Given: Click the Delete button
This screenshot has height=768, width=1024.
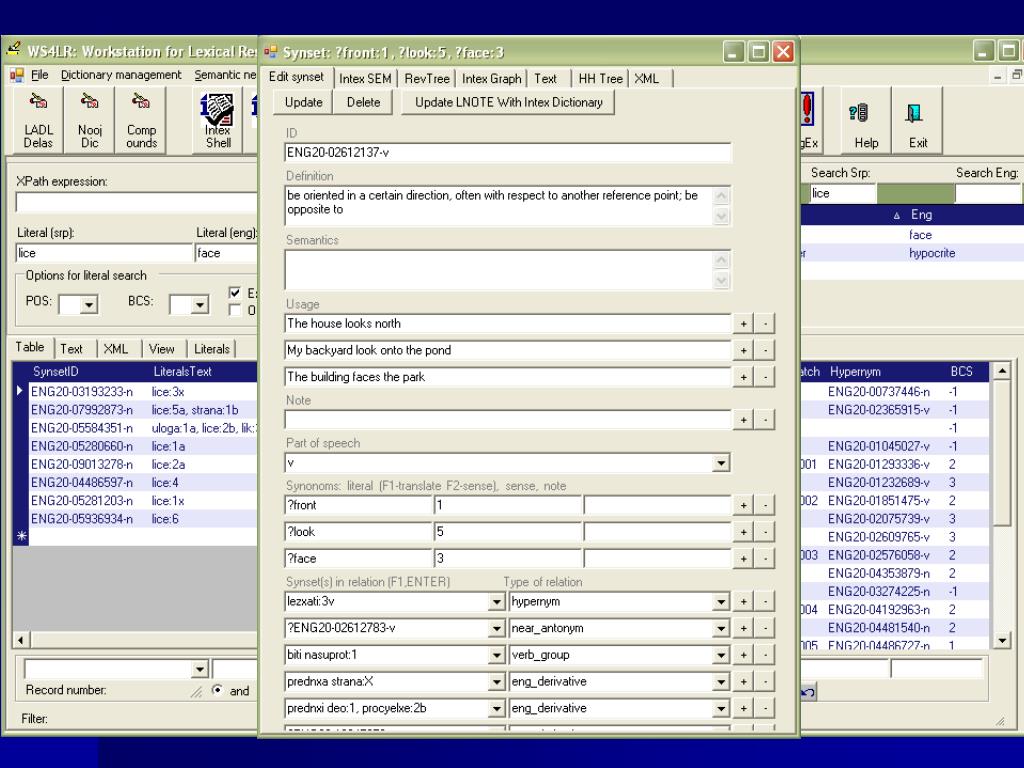Looking at the screenshot, I should click(363, 103).
